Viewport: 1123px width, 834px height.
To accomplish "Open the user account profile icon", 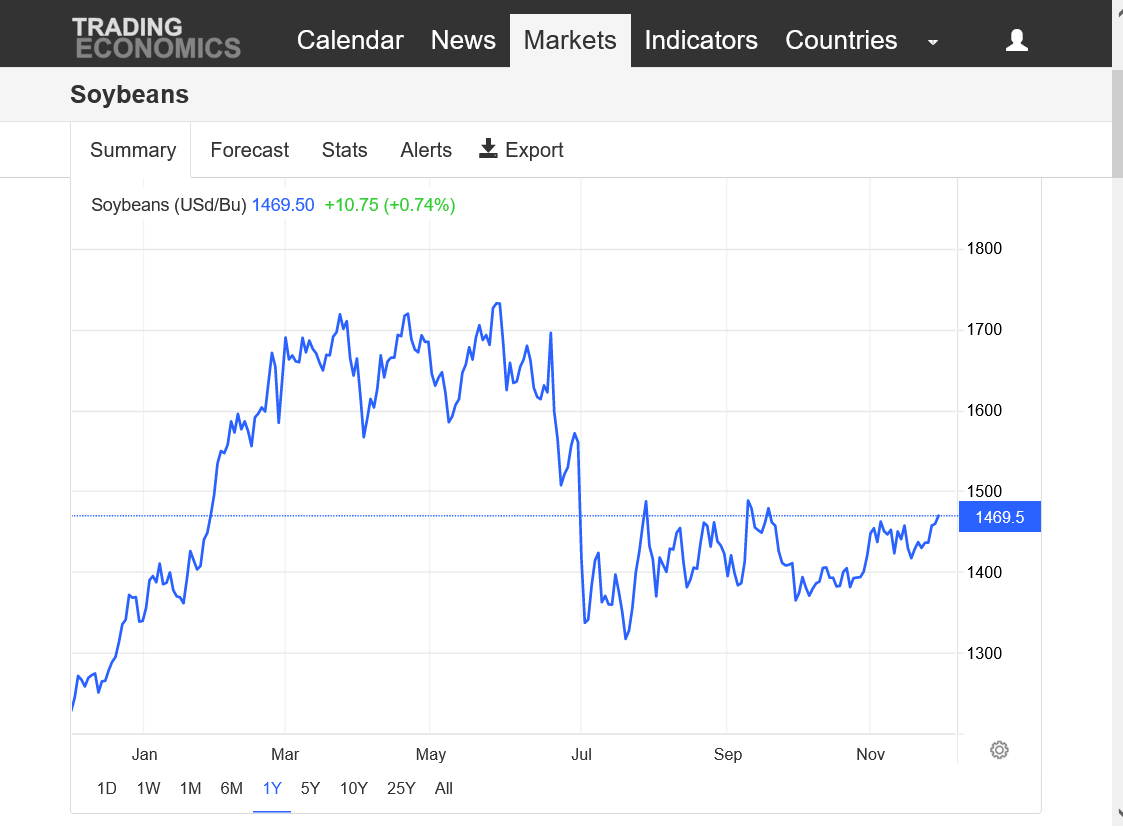I will click(1016, 40).
